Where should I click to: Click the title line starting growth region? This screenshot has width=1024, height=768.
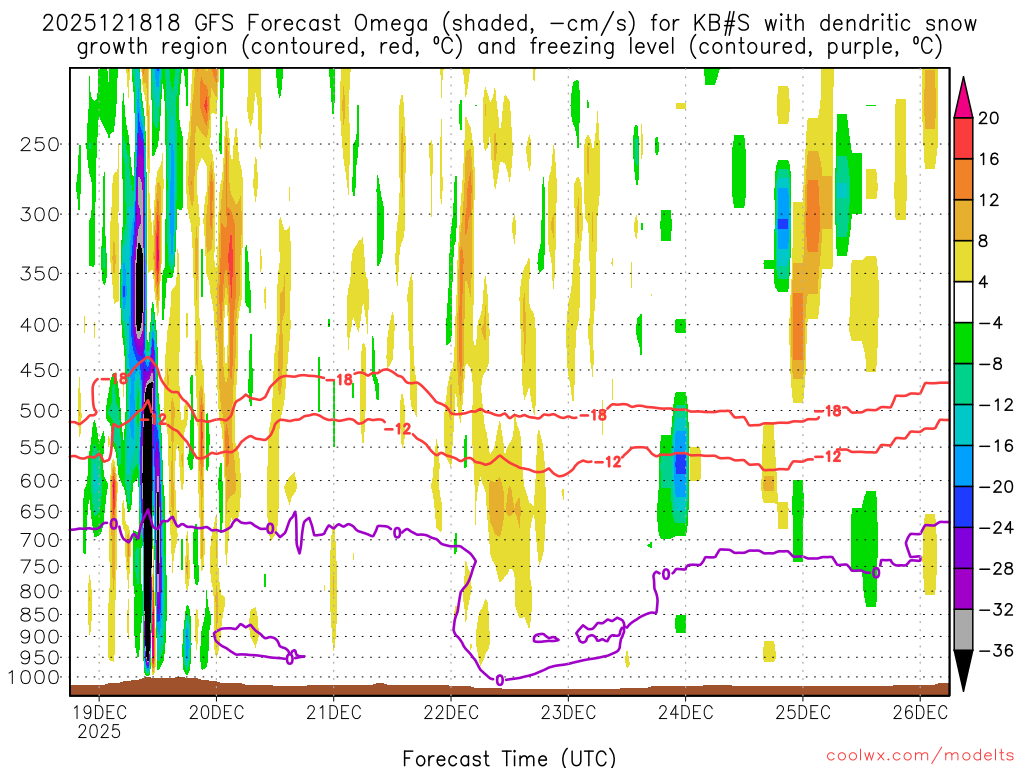509,47
